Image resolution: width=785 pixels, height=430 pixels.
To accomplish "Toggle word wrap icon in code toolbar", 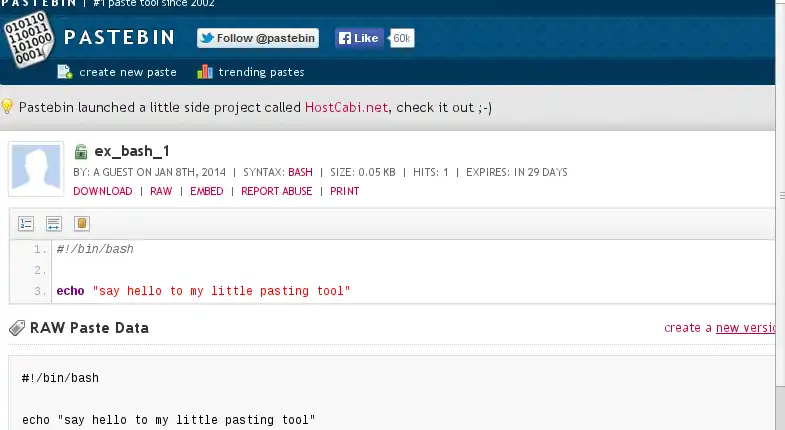I will click(x=54, y=223).
